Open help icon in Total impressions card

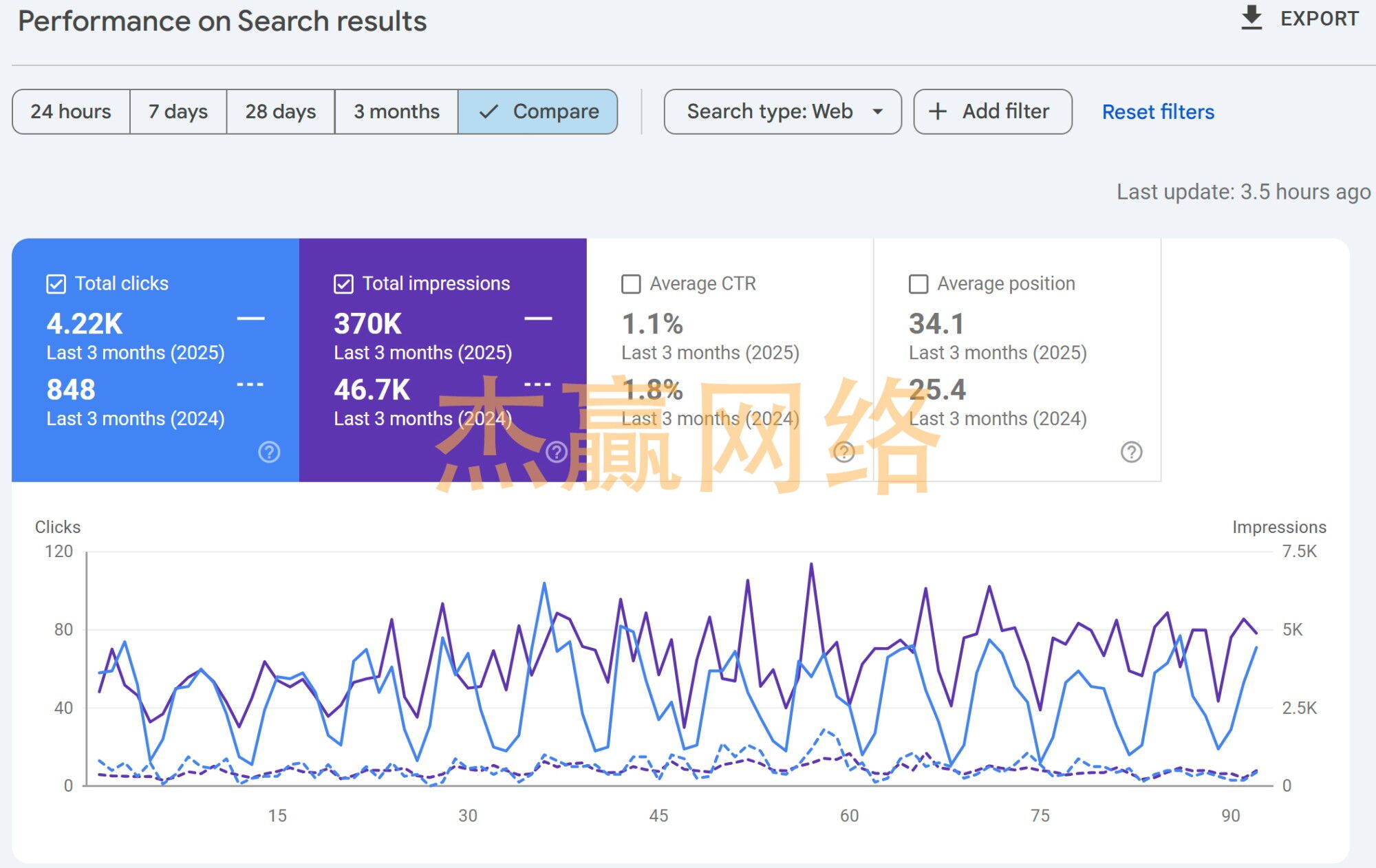[557, 452]
